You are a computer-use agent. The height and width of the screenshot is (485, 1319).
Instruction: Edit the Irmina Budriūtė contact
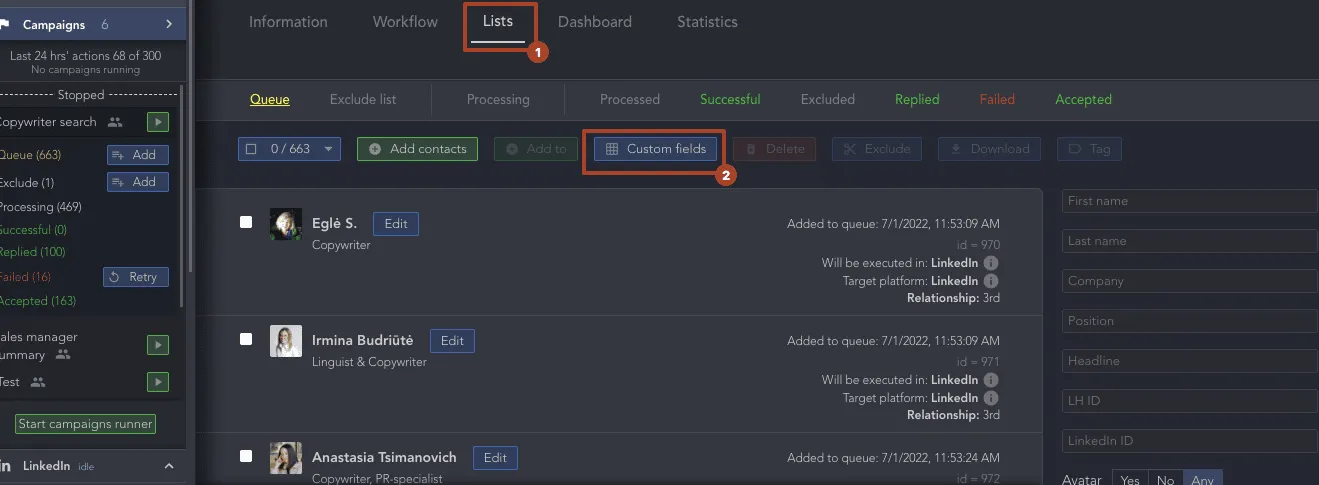pos(452,341)
